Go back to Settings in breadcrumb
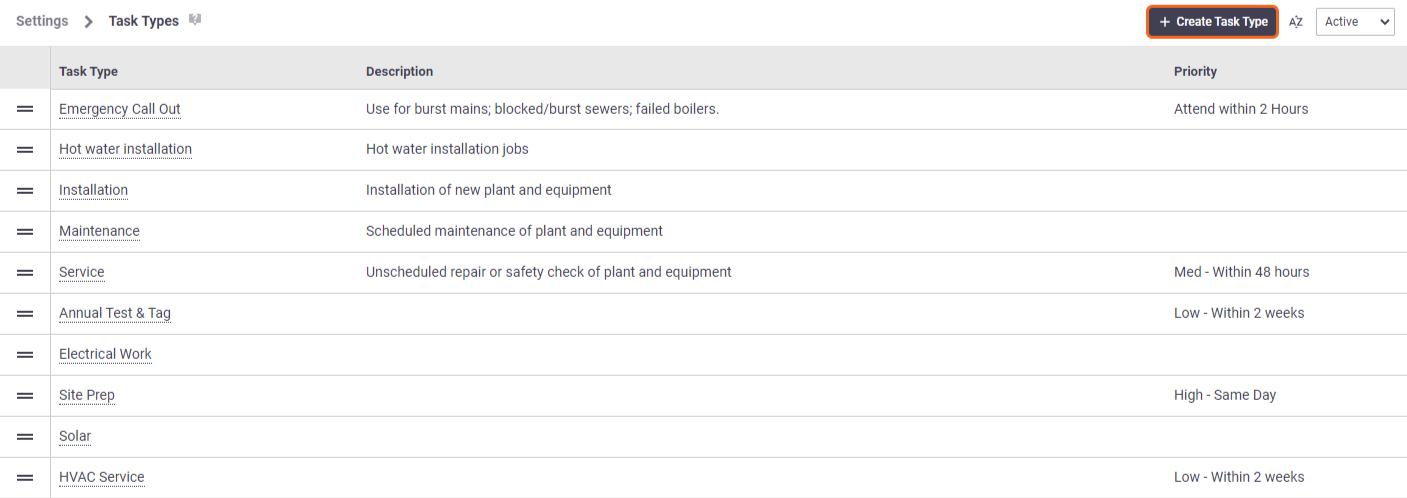The height and width of the screenshot is (498, 1407). tap(42, 21)
